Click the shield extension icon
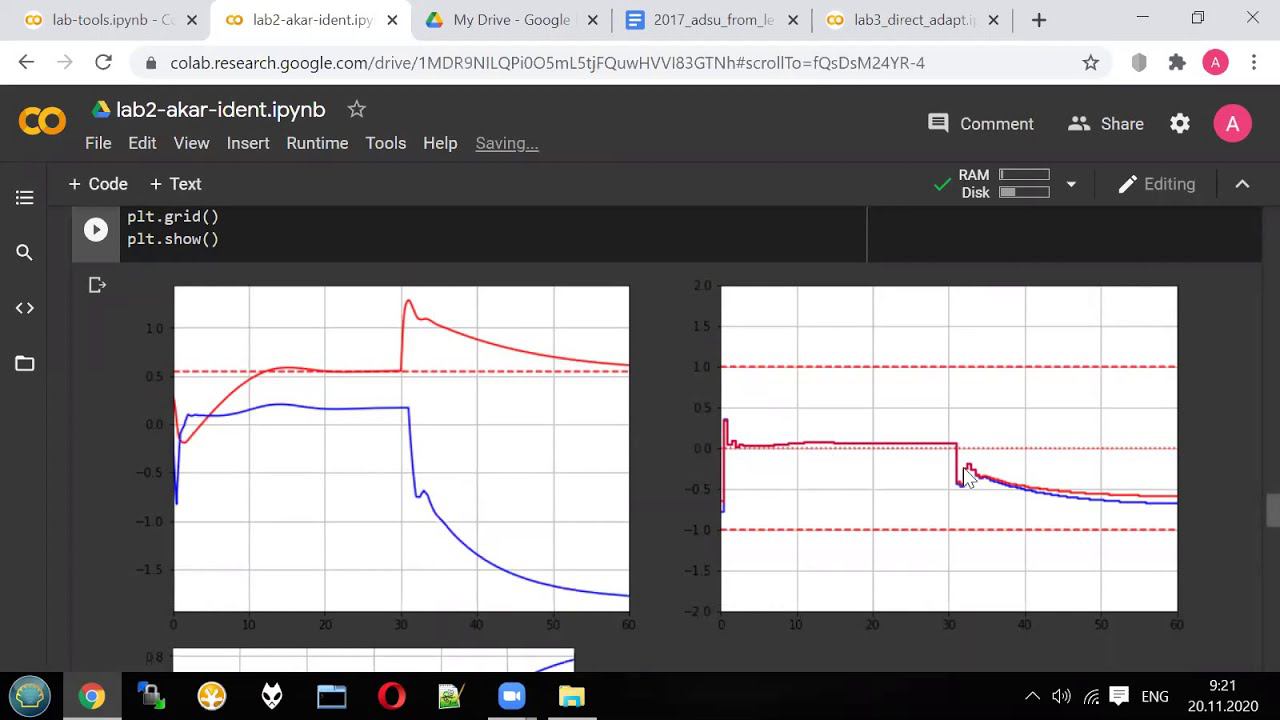 tap(1139, 63)
